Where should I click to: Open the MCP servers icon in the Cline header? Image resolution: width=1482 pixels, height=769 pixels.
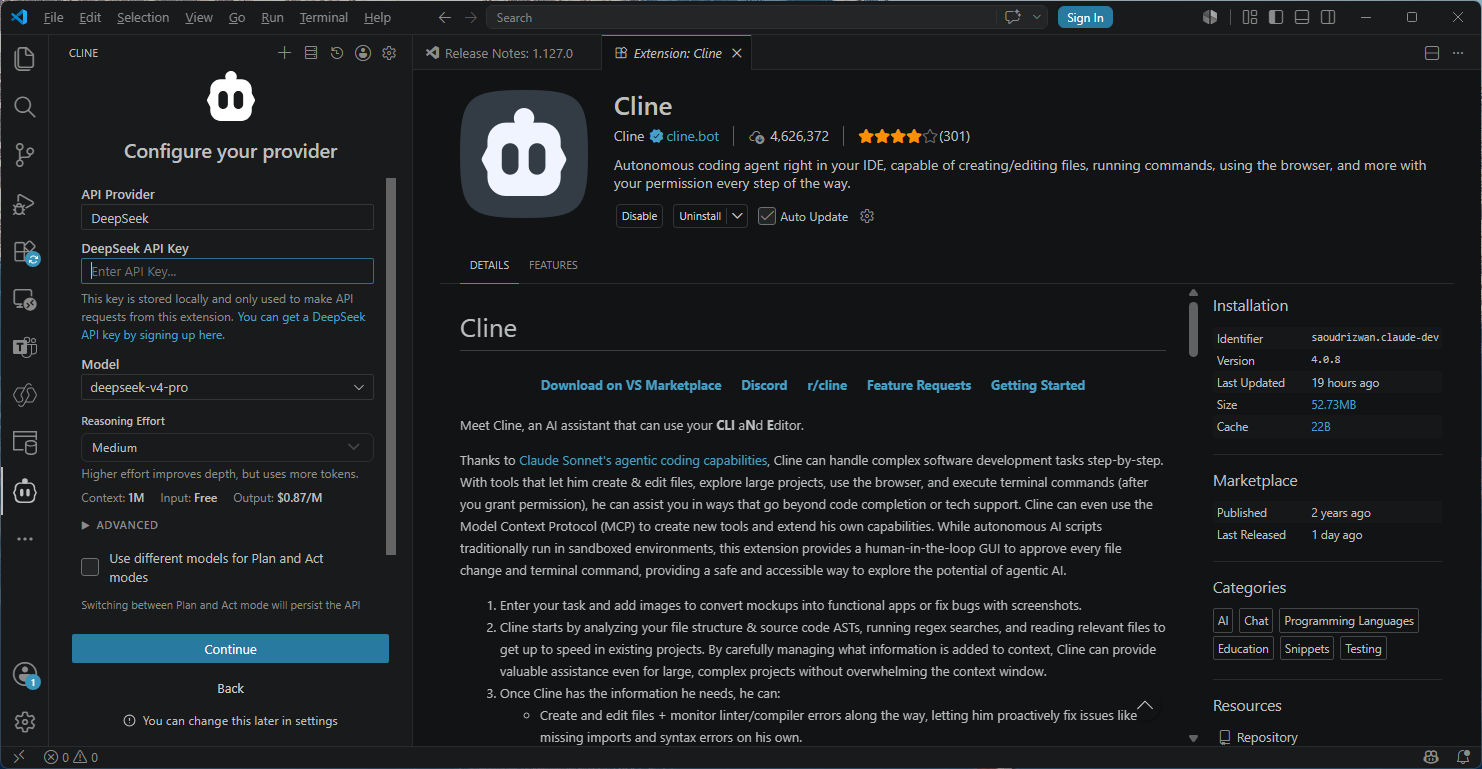[x=311, y=53]
